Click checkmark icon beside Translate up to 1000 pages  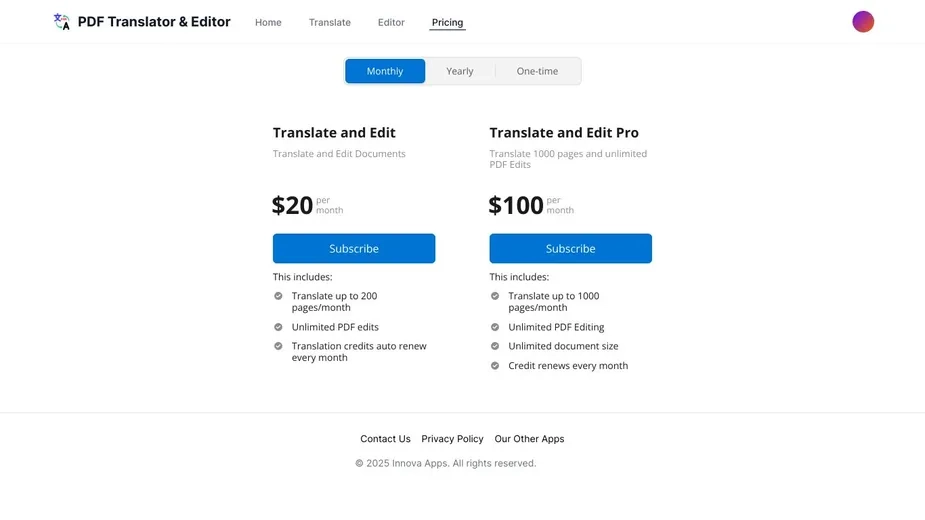(x=494, y=296)
